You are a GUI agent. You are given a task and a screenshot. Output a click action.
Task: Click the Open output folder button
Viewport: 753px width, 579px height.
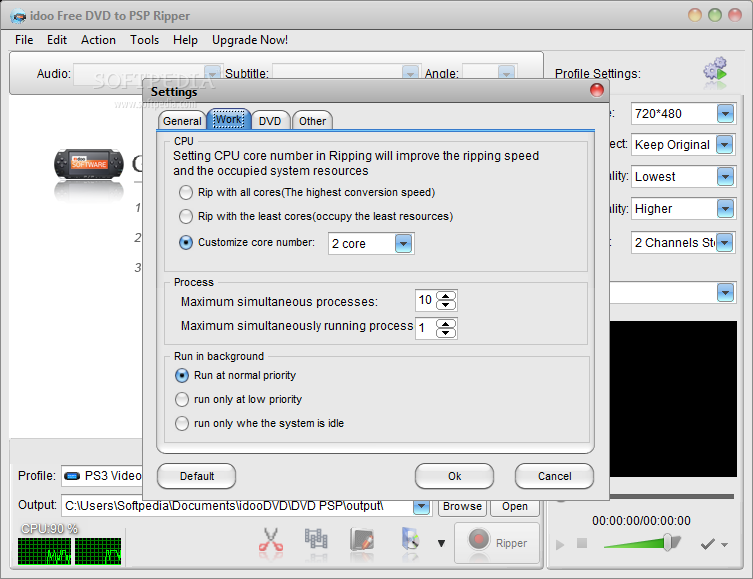point(514,507)
